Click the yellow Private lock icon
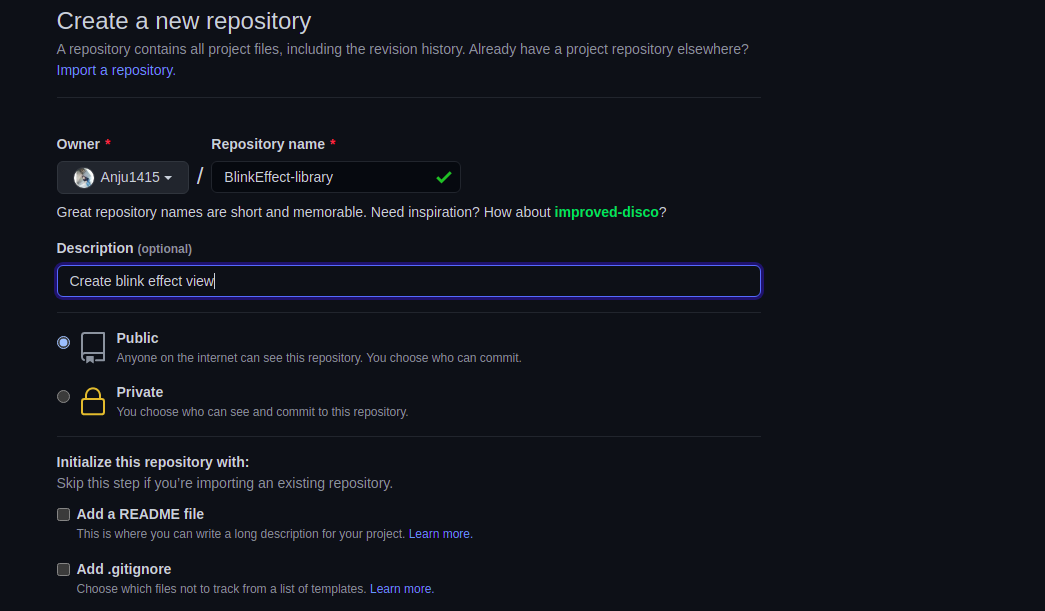This screenshot has height=611, width=1045. click(93, 400)
